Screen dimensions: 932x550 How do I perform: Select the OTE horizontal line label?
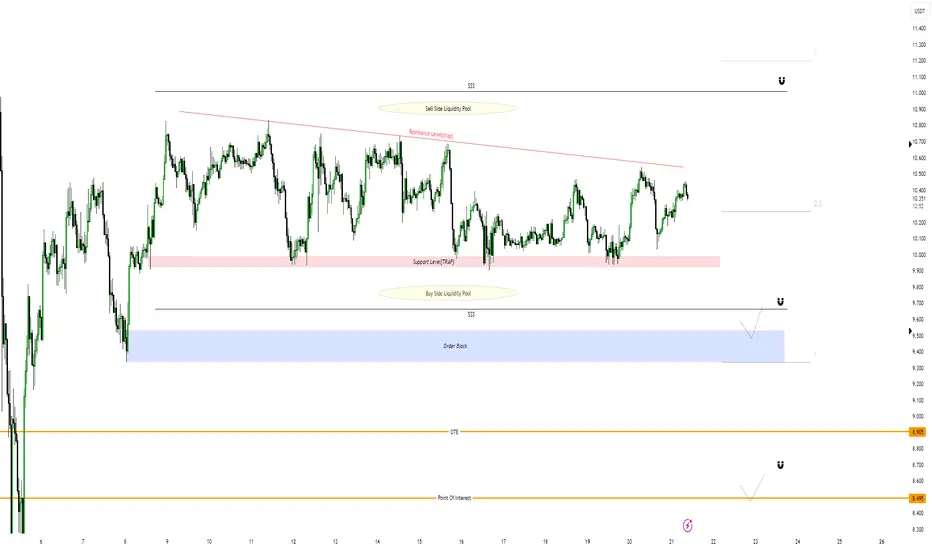[x=454, y=432]
